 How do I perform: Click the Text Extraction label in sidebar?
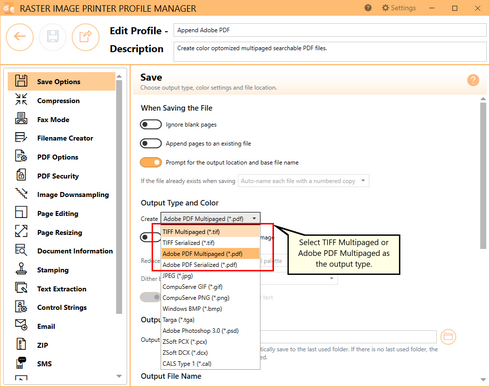pos(62,289)
